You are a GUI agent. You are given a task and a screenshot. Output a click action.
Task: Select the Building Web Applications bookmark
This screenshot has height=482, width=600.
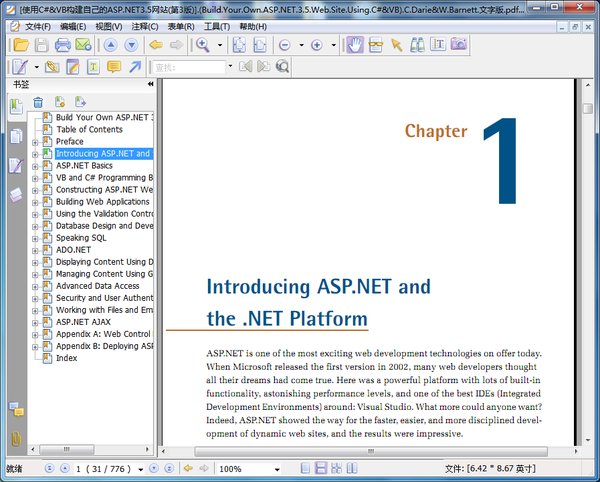pyautogui.click(x=102, y=202)
